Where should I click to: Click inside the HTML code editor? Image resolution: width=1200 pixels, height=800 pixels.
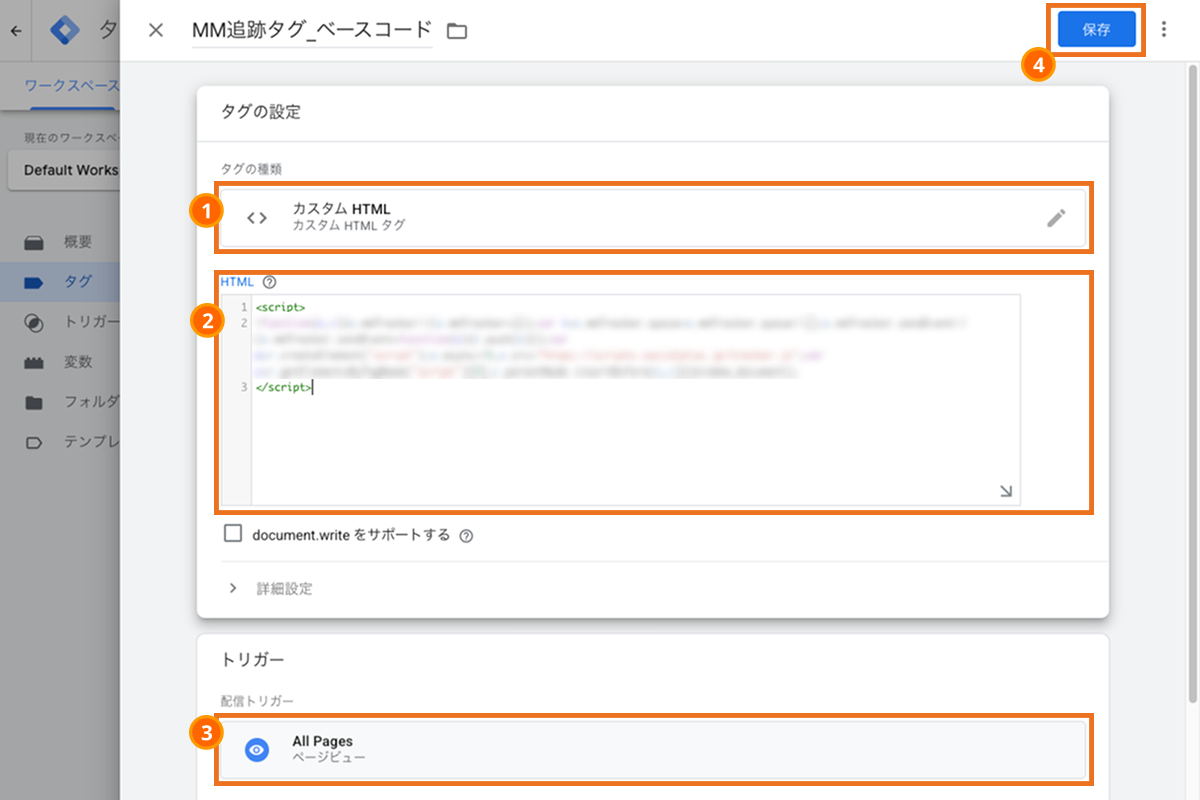point(635,400)
